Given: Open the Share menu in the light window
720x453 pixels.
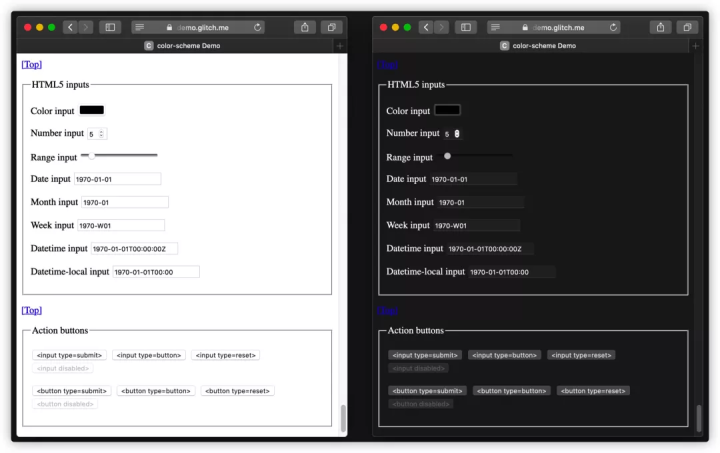Looking at the screenshot, I should point(304,27).
